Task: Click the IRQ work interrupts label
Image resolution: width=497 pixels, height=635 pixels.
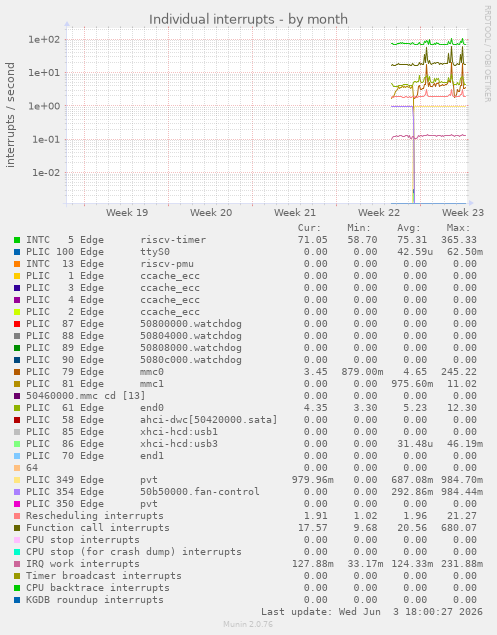Action: pyautogui.click(x=83, y=564)
